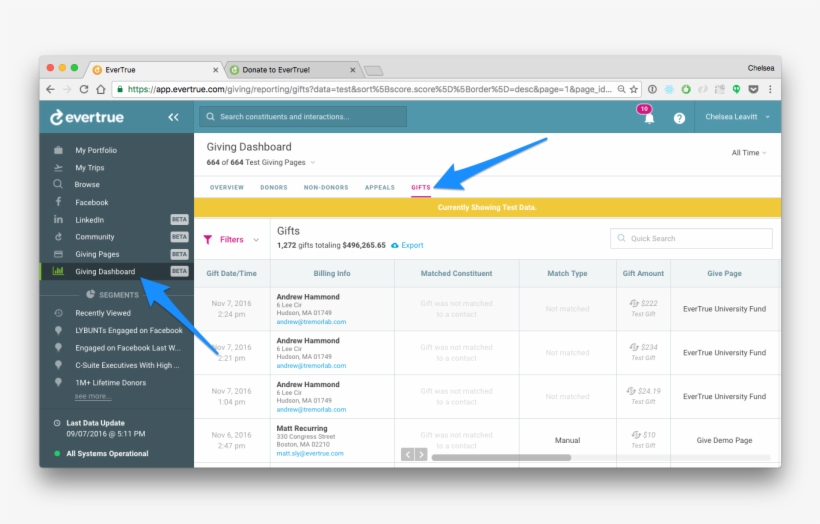Open the All Time date range dropdown
The width and height of the screenshot is (820, 524).
click(x=749, y=153)
